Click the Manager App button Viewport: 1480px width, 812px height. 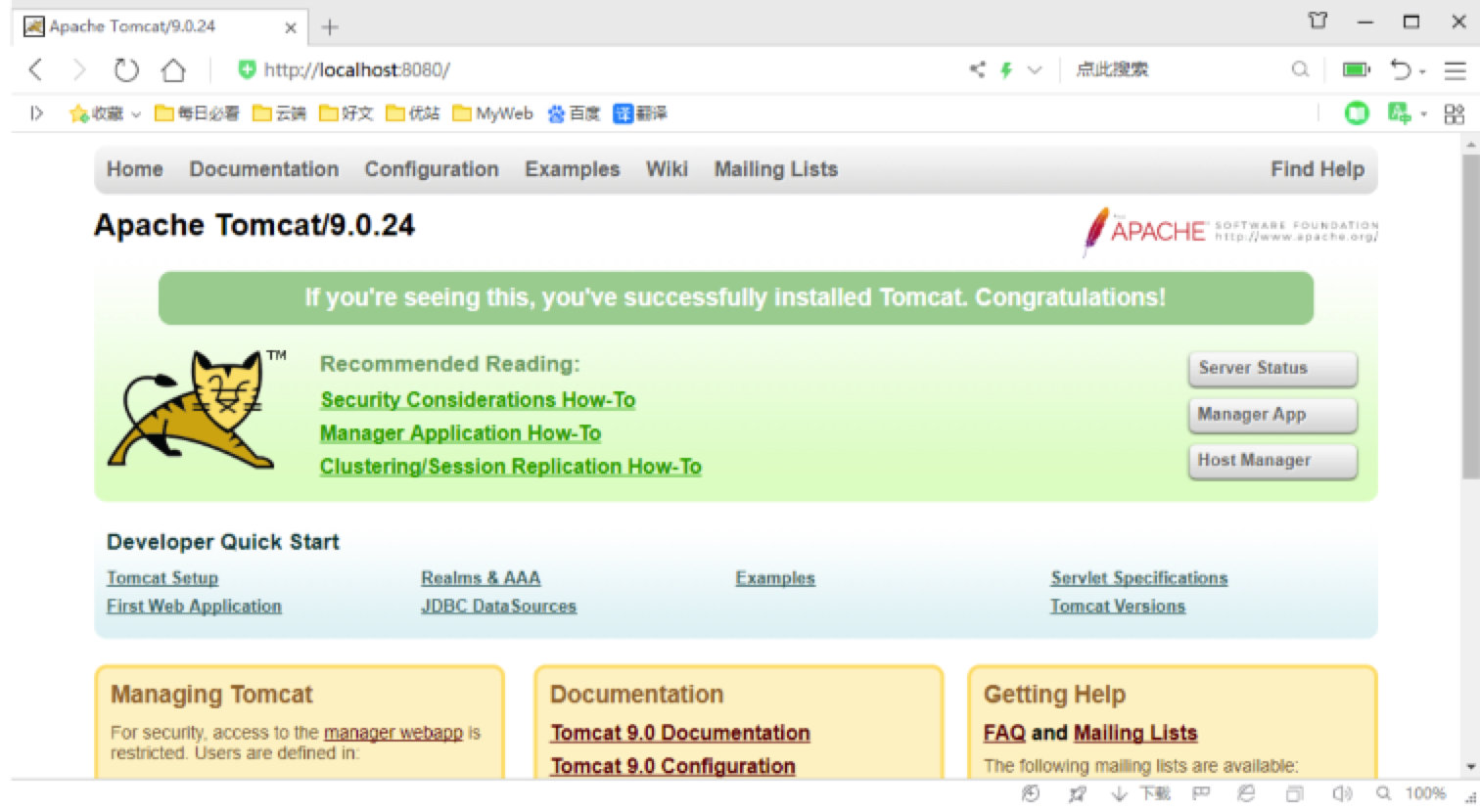click(1272, 415)
